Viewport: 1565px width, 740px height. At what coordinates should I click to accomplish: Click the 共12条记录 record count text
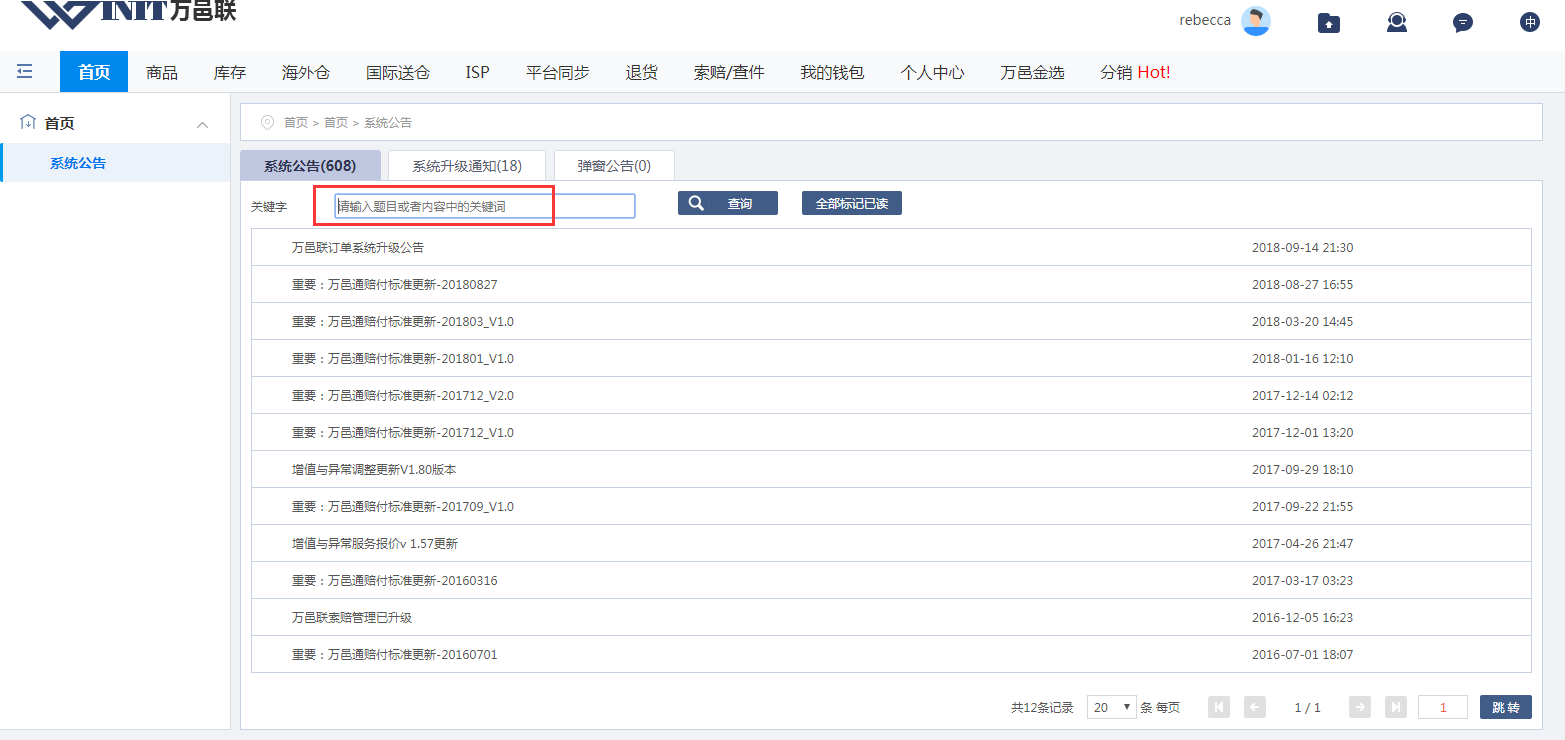1042,707
